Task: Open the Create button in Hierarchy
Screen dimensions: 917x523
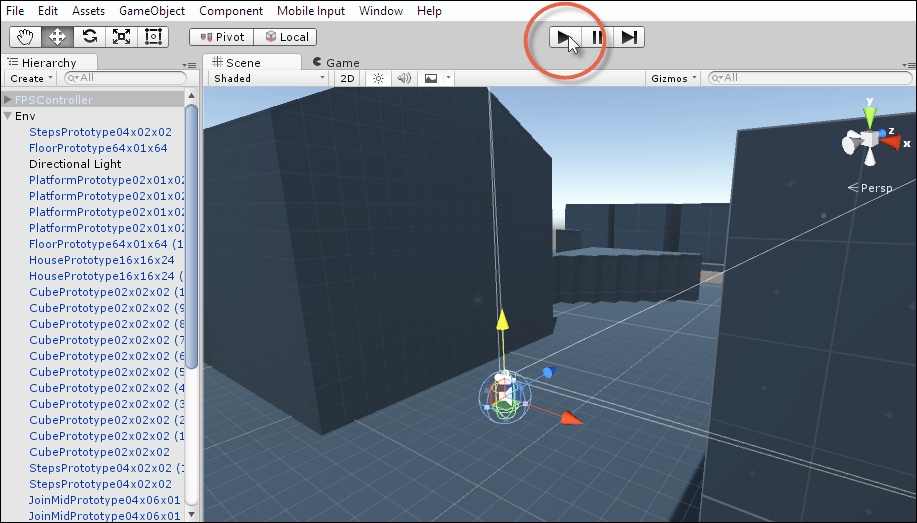Action: (x=31, y=78)
